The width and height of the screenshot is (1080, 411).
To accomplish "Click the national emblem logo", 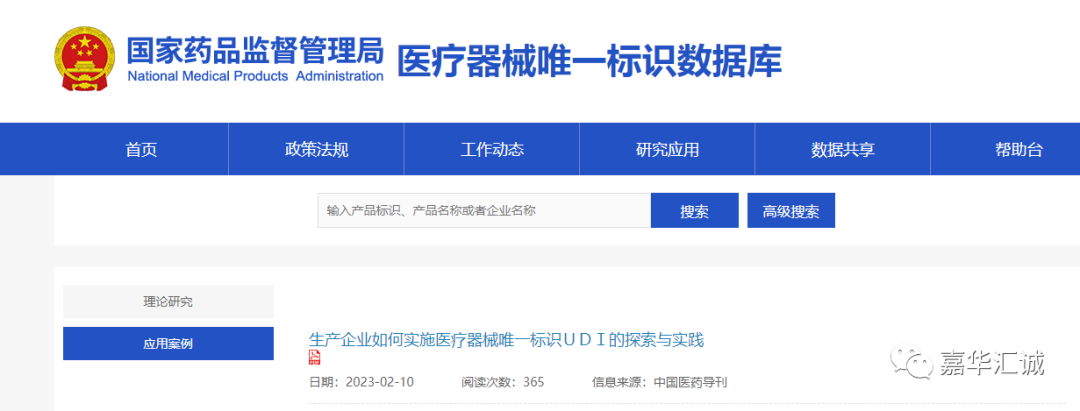I will point(85,59).
